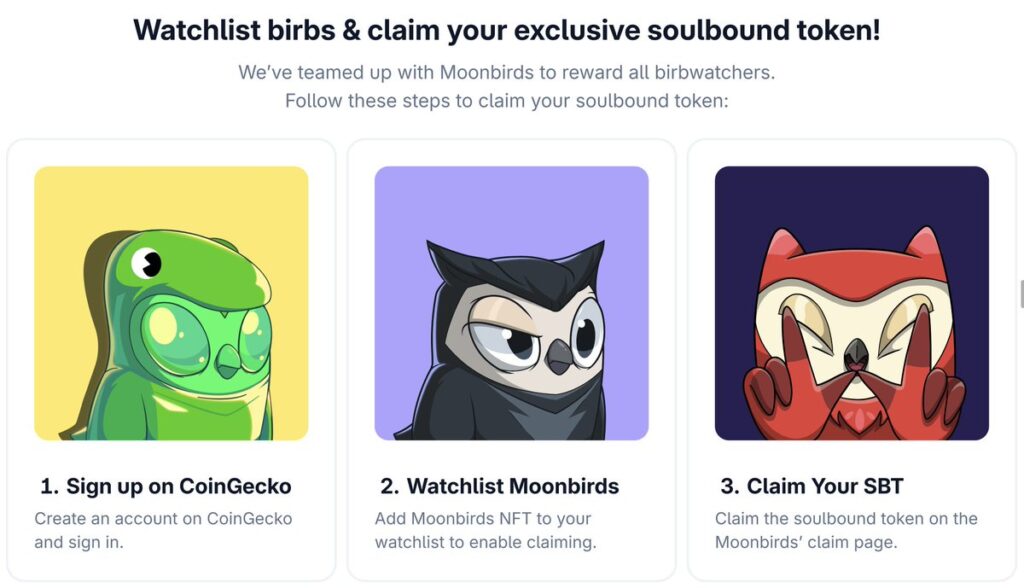Screen dimensions: 1024x588
Task: Click the page scrollbar handle on right edge
Action: click(x=1020, y=294)
